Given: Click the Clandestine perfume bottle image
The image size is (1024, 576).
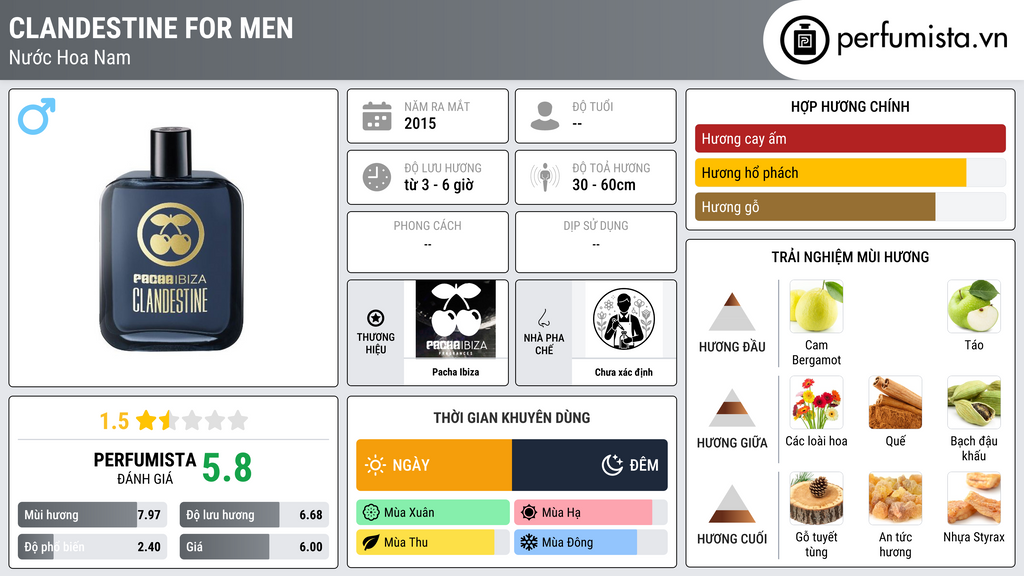Looking at the screenshot, I should click(171, 239).
